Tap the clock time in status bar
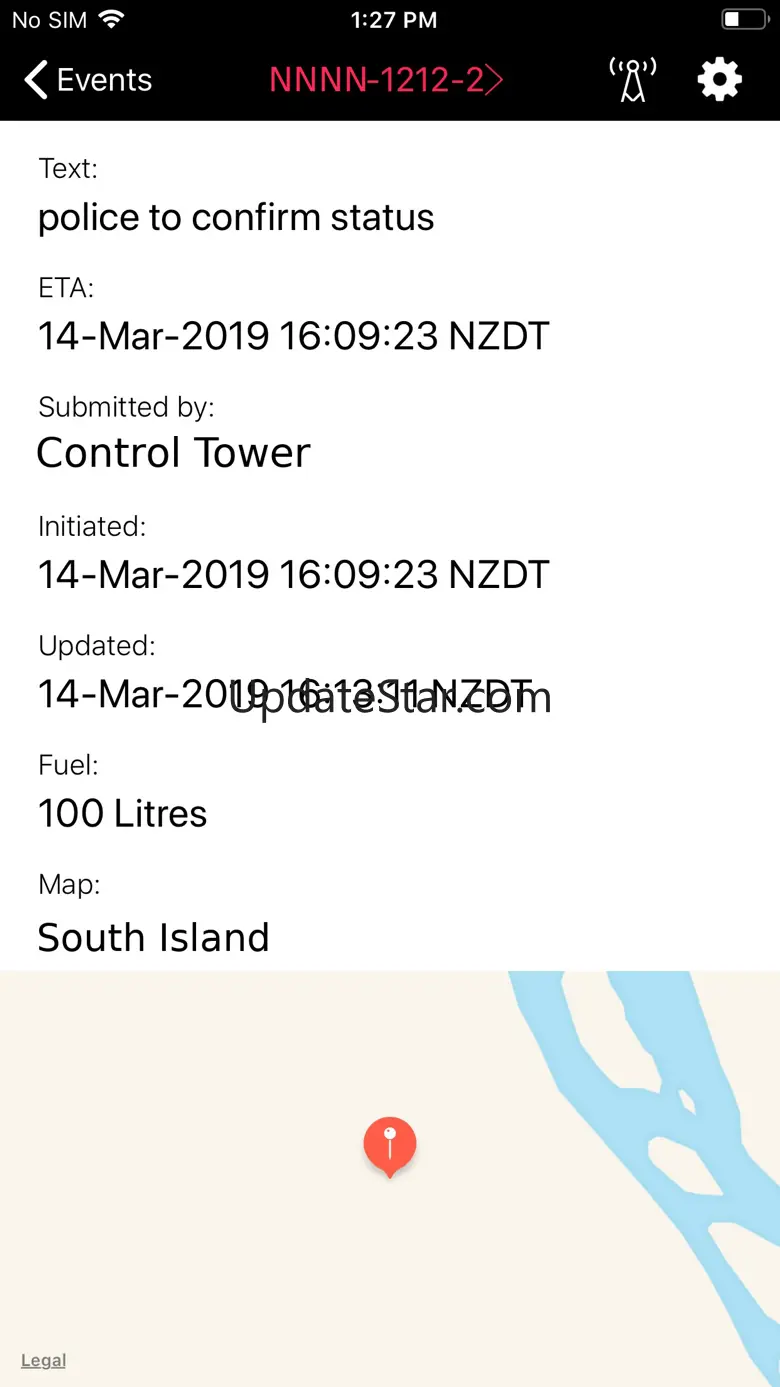This screenshot has width=780, height=1387. pyautogui.click(x=393, y=20)
